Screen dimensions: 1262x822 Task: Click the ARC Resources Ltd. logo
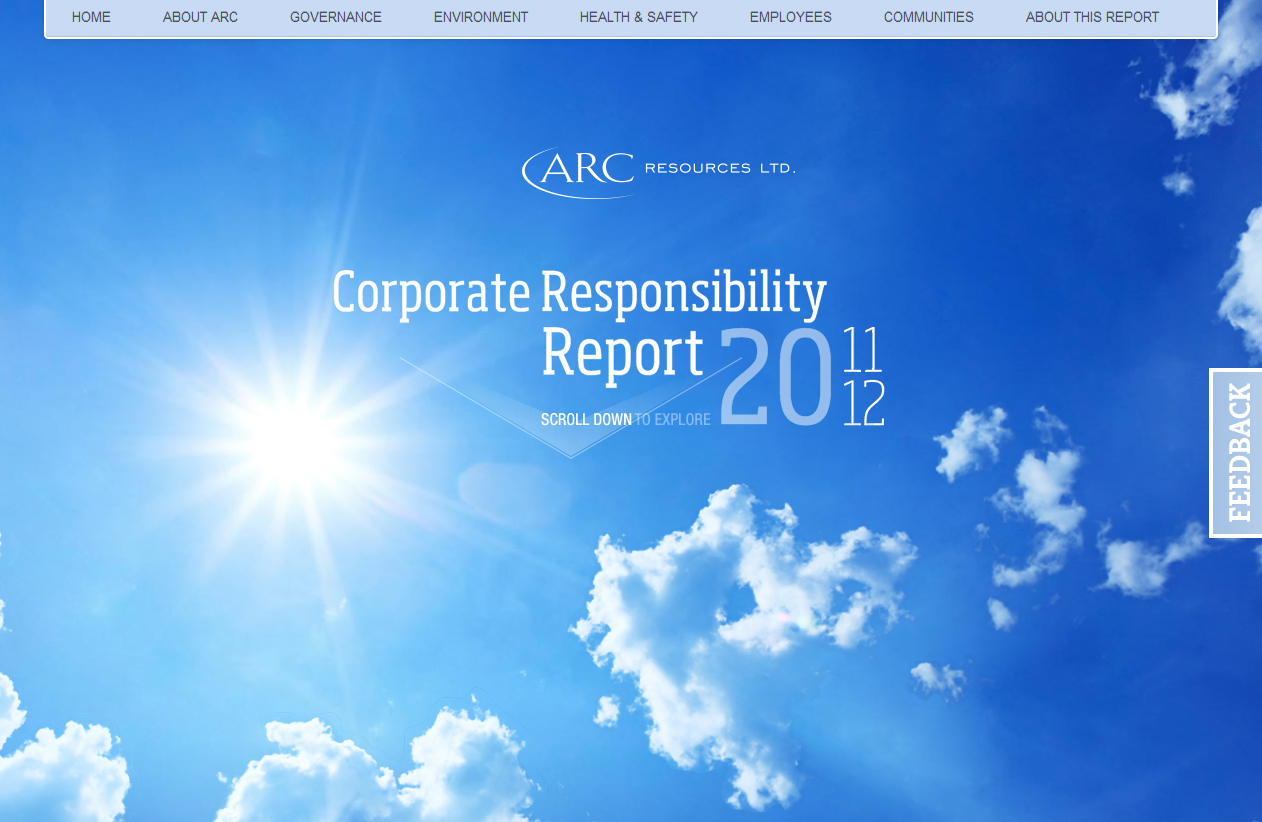coord(658,171)
